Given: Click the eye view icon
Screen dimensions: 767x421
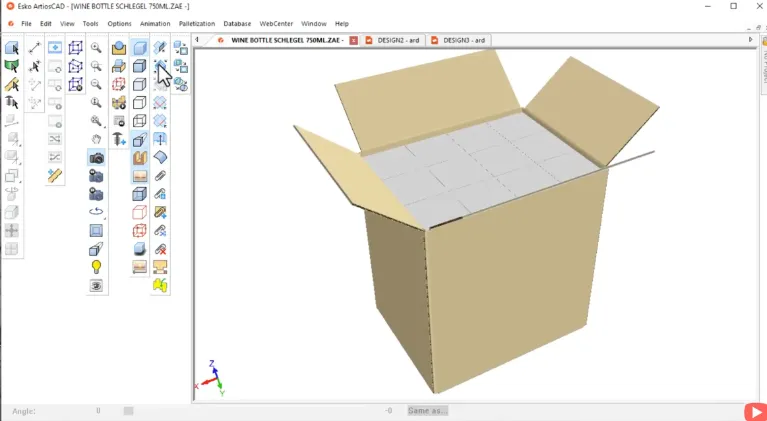Looking at the screenshot, I should (97, 286).
